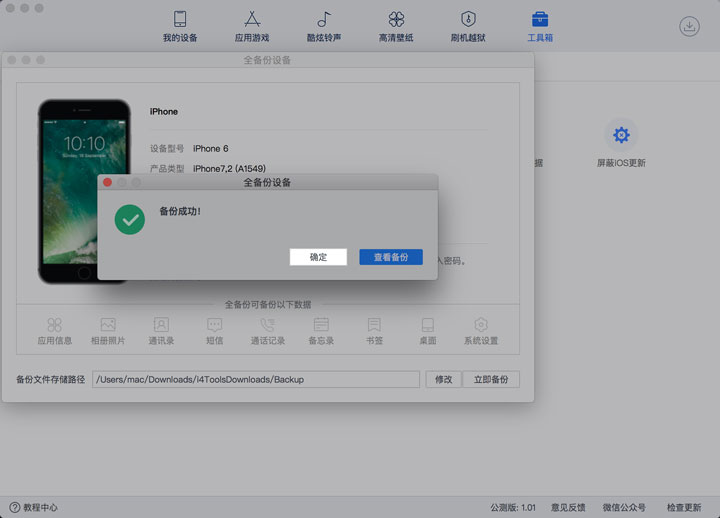Open 酷炫铃声 ringtones icon
This screenshot has height=518, width=720.
[x=323, y=20]
